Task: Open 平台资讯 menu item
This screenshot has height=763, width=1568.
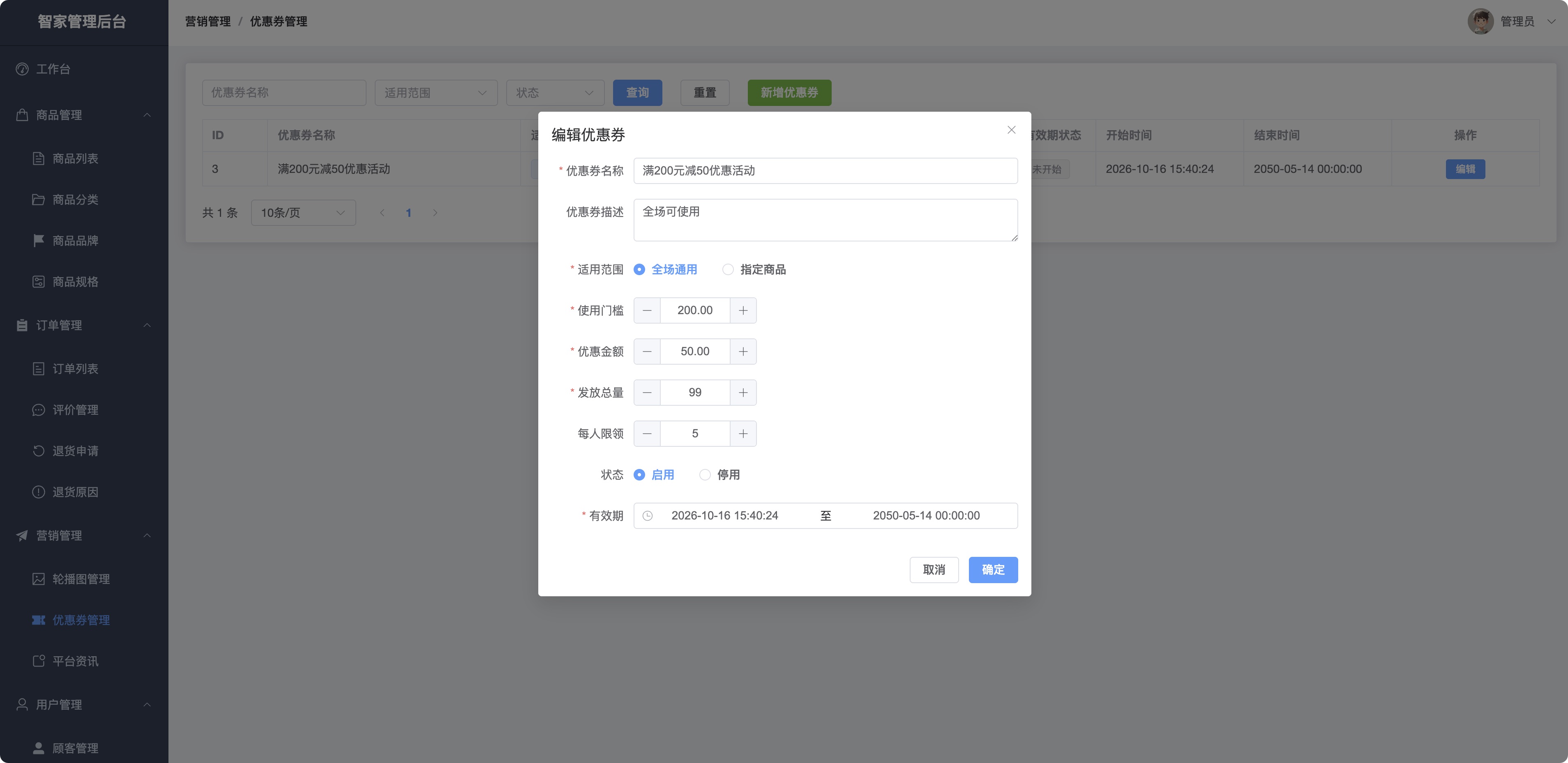Action: (x=84, y=661)
